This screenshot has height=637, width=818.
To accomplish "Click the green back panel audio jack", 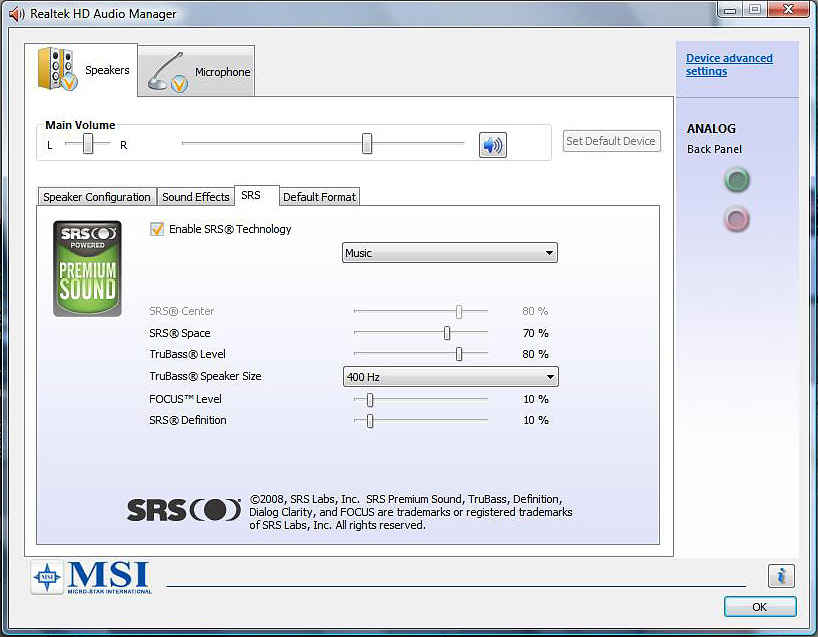I will point(737,180).
